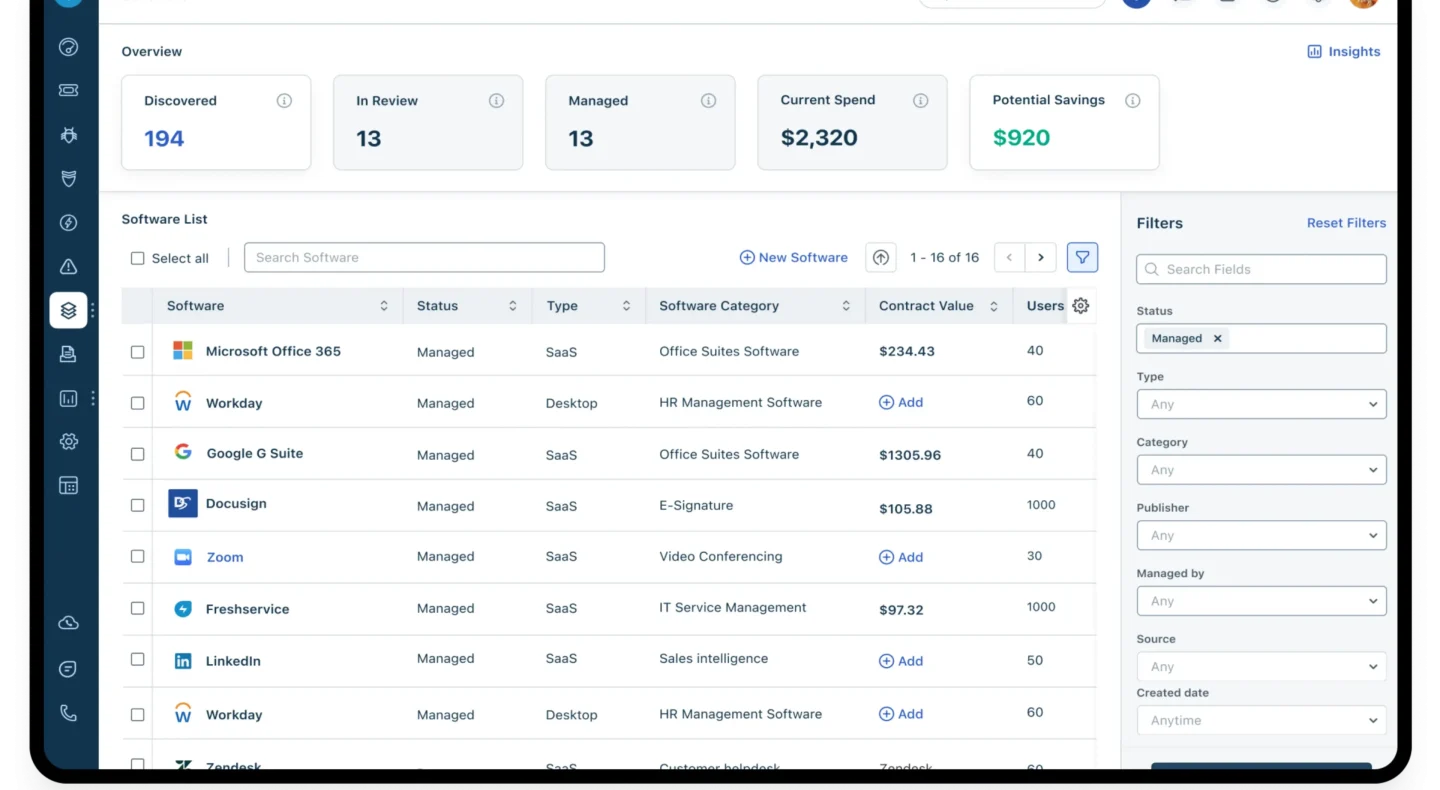The image size is (1440, 790).
Task: Open the bug icon in sidebar
Action: click(68, 135)
